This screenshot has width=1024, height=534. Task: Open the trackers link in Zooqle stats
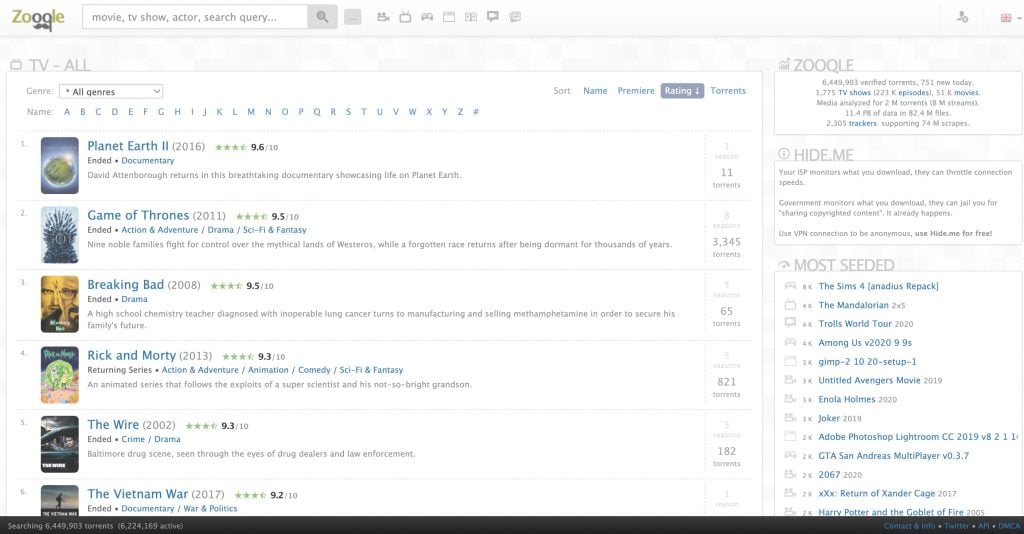click(862, 123)
